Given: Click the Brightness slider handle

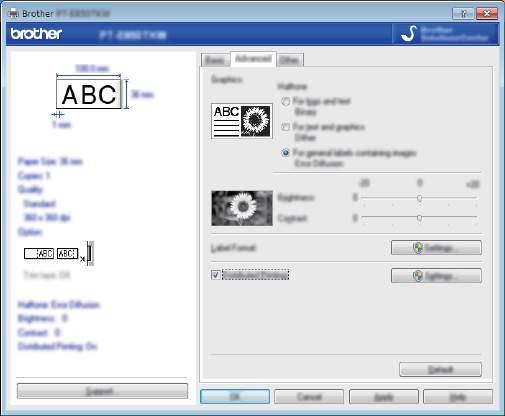Looking at the screenshot, I should coord(419,198).
